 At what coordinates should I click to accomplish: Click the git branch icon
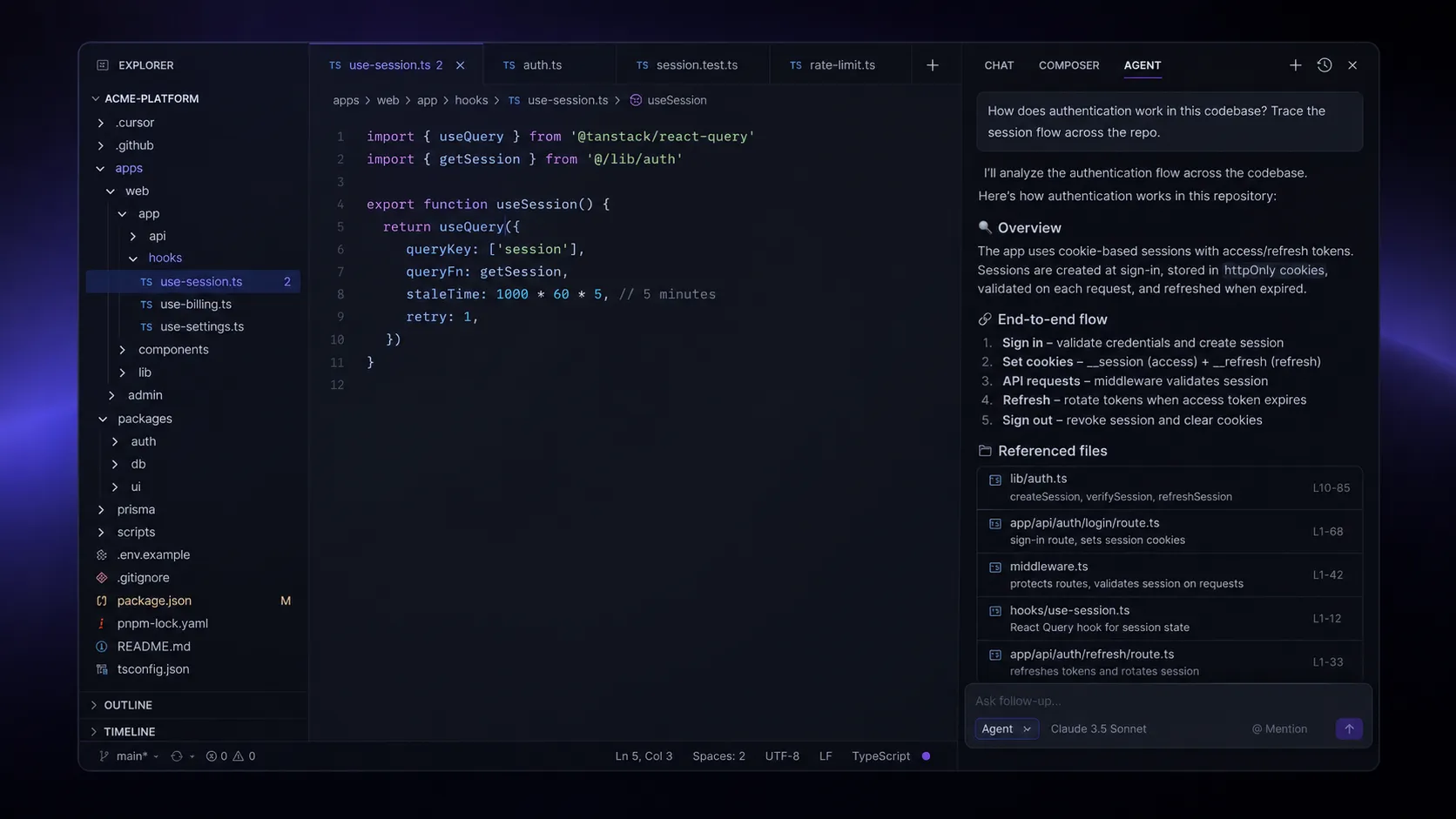(104, 756)
